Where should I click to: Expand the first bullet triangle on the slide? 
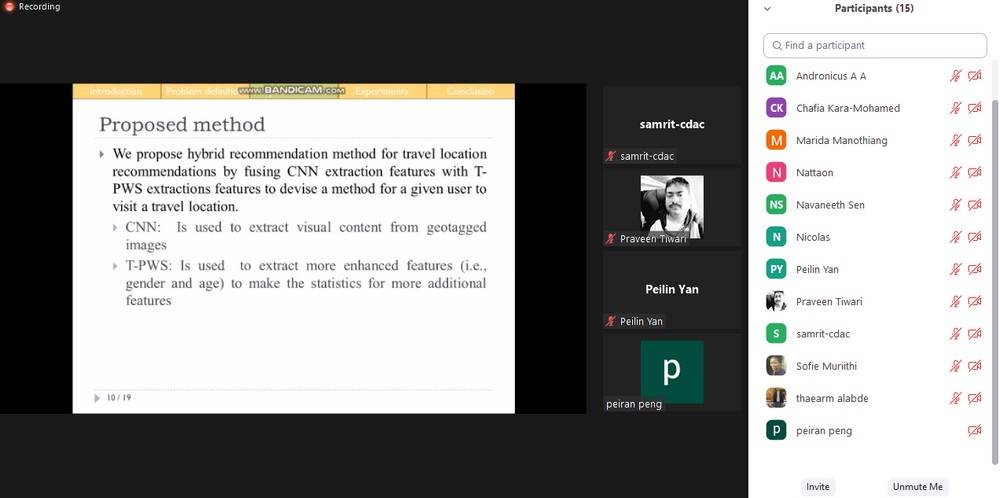[x=102, y=155]
